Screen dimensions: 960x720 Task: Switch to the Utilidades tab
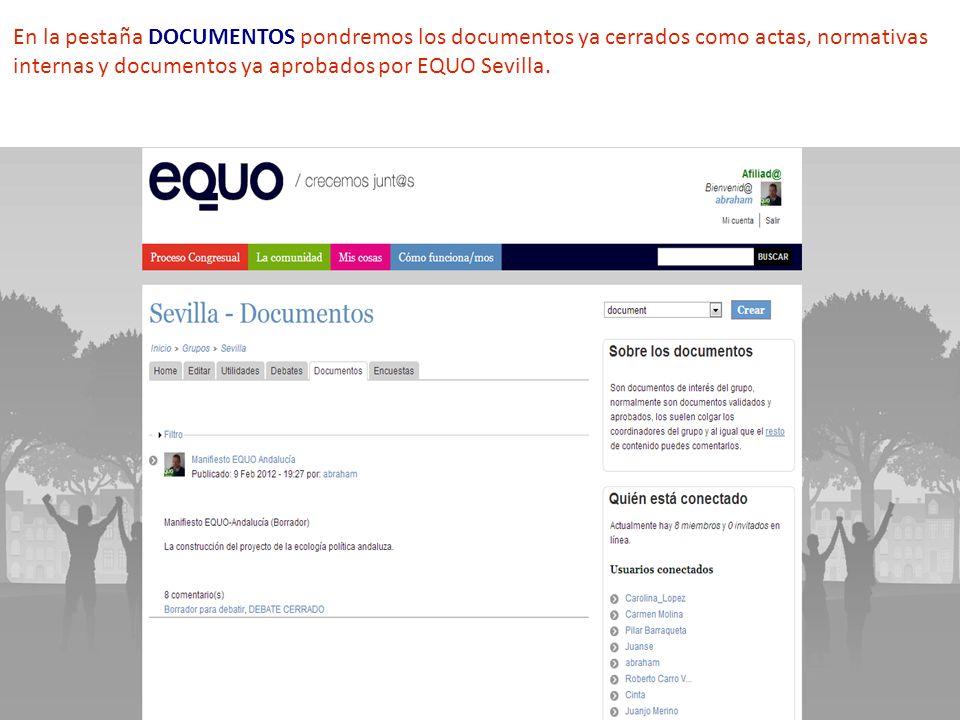pyautogui.click(x=240, y=371)
